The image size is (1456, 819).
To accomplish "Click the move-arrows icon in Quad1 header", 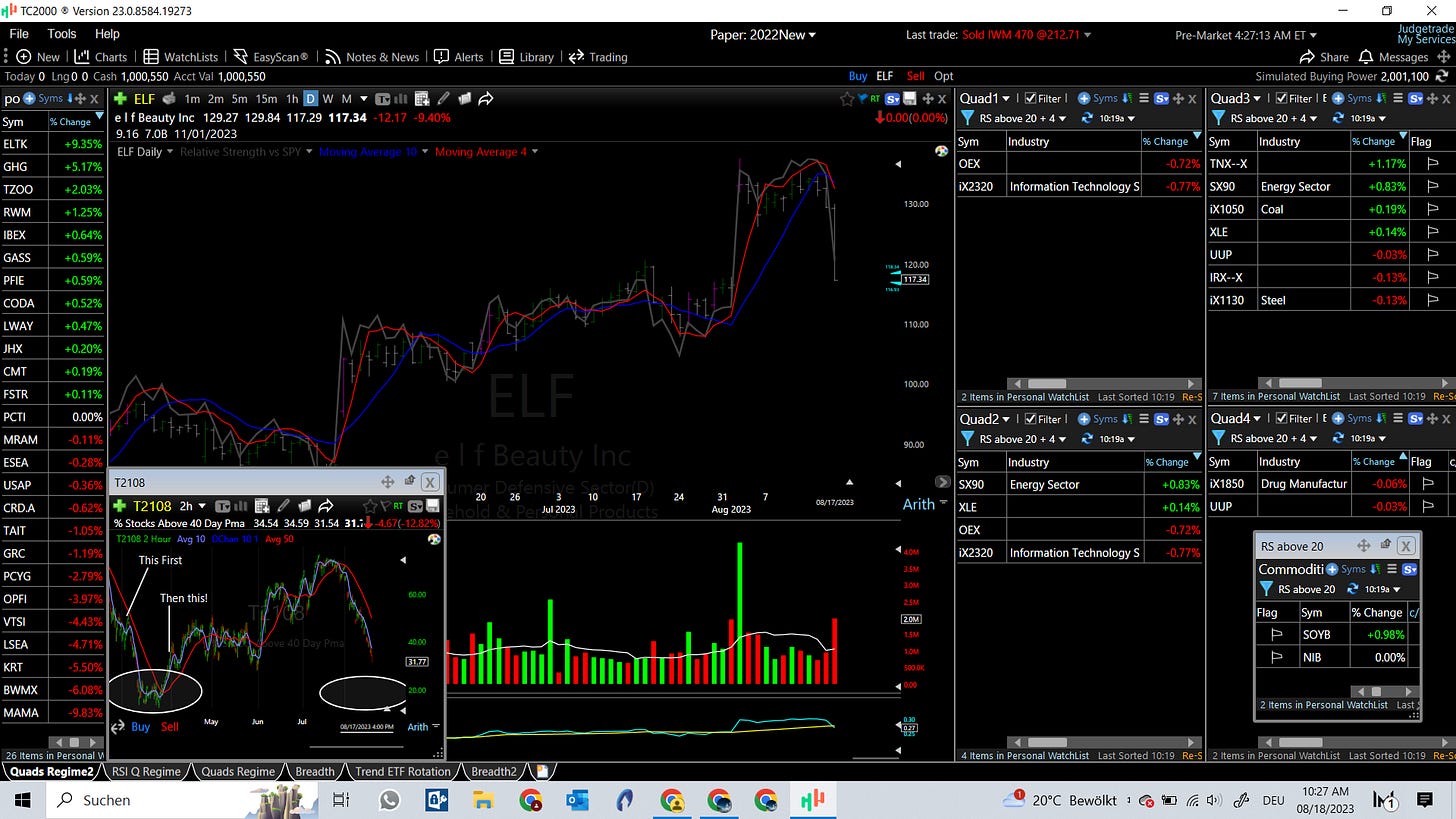I will [1178, 99].
